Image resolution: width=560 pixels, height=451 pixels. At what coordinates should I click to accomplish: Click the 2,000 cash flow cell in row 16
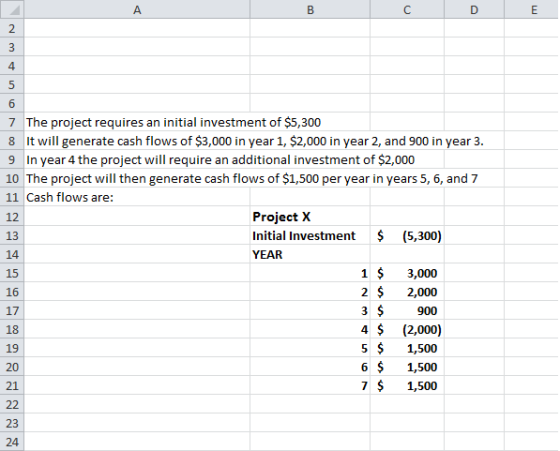(x=407, y=292)
